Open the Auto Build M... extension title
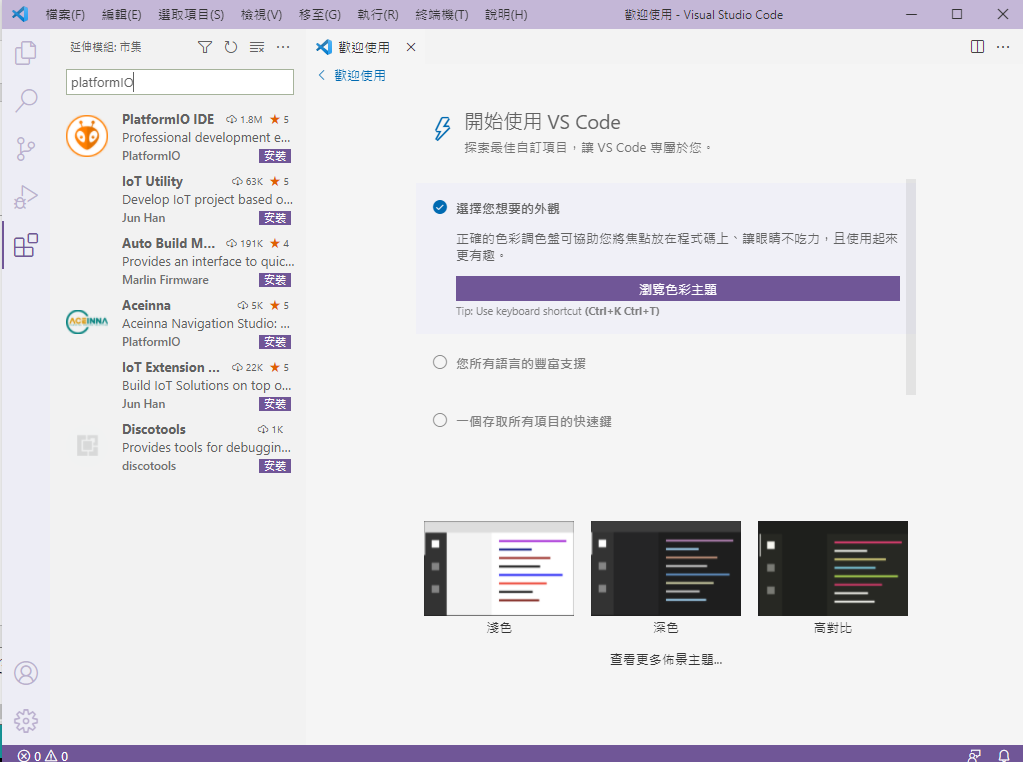 click(168, 243)
